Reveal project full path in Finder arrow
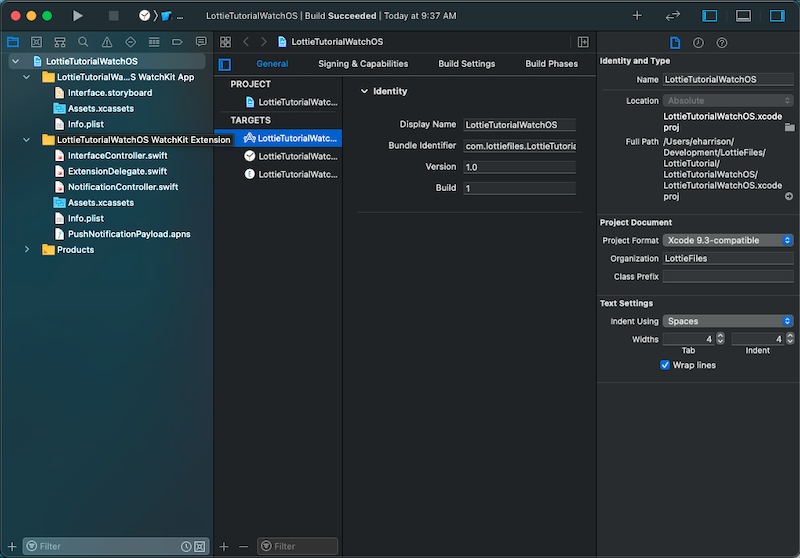 click(x=789, y=196)
